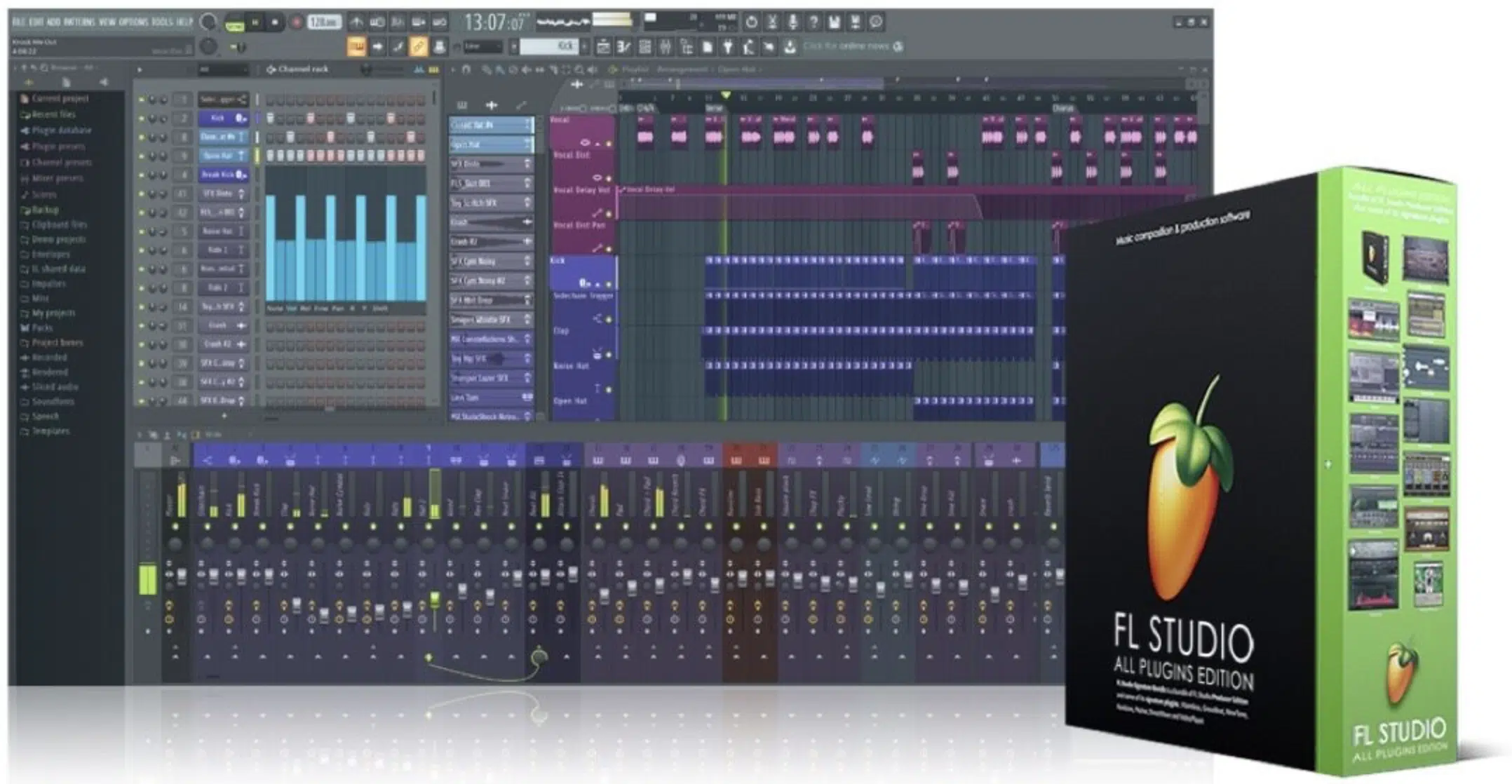Click the orange highlighted link-shaped view icon

point(419,47)
